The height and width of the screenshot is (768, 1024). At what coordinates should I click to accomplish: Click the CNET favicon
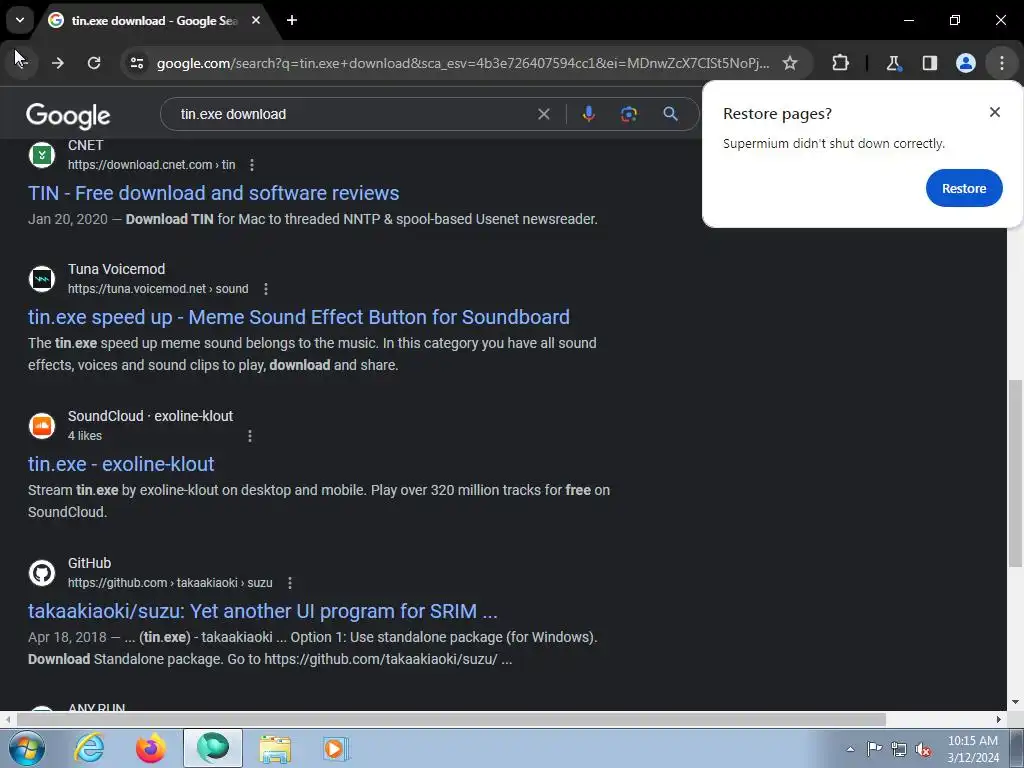(x=42, y=155)
